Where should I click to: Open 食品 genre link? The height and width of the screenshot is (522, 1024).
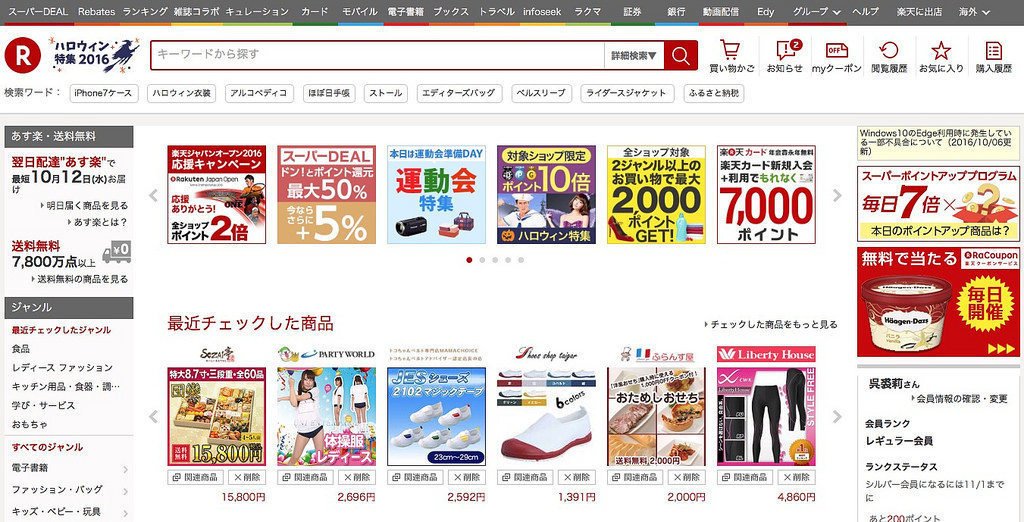pos(21,349)
